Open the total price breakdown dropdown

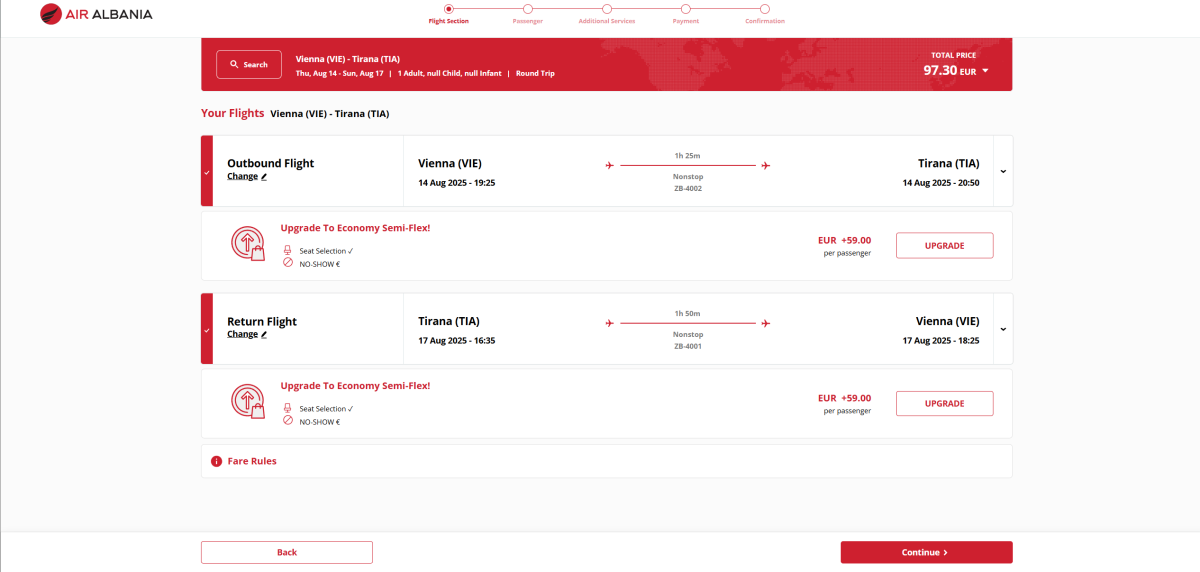[985, 71]
